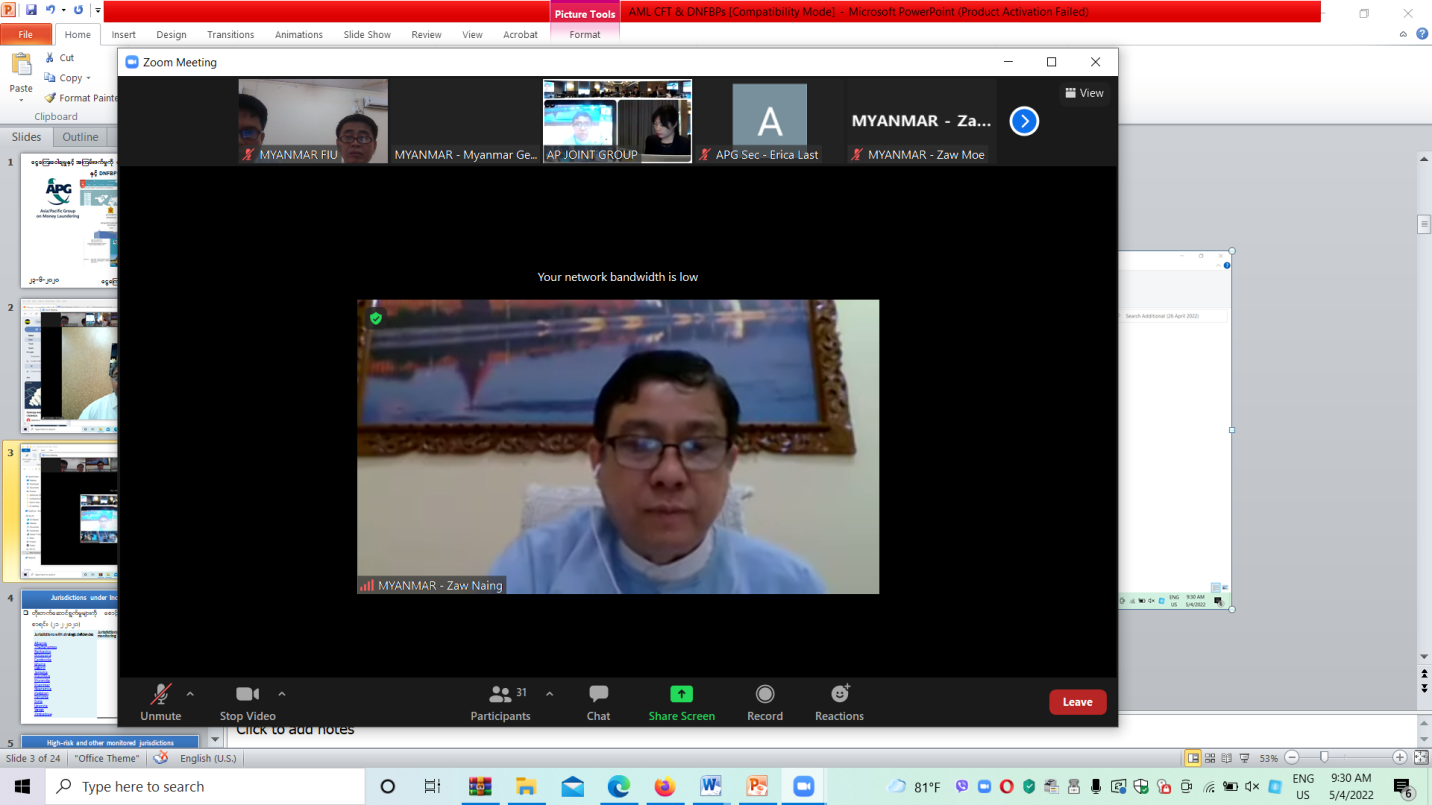Switch to the Design ribbon tab
The width and height of the screenshot is (1432, 805).
coord(171,34)
